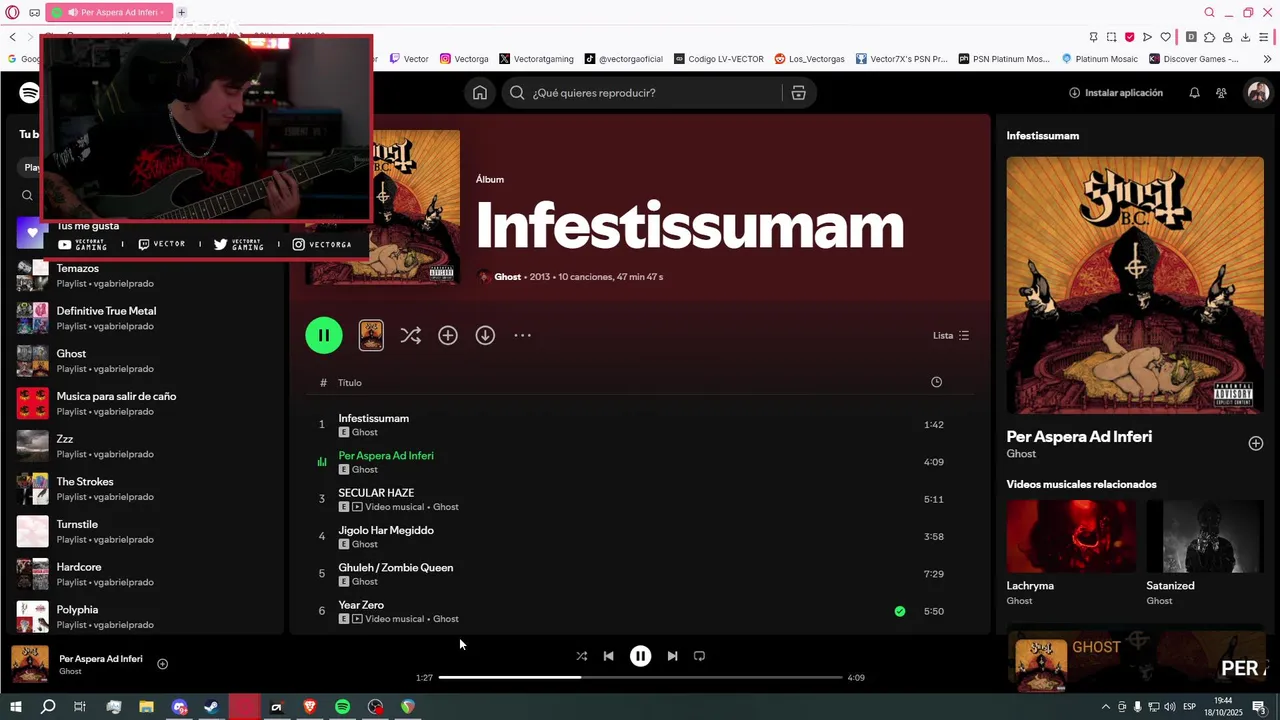Click the Instalar aplicación button
1280x720 pixels.
click(x=1116, y=93)
